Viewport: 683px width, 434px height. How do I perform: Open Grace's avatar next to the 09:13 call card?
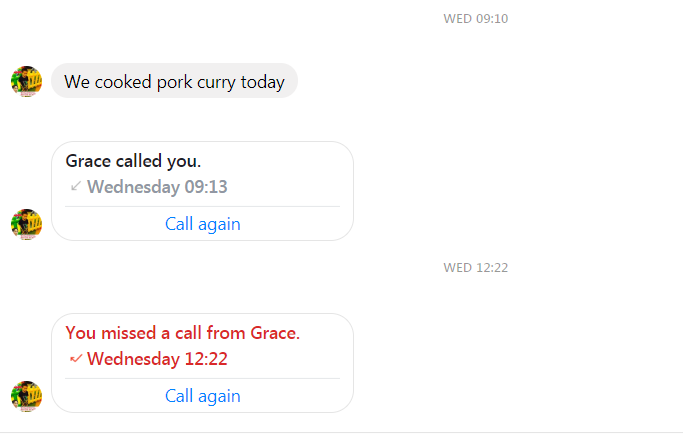pyautogui.click(x=27, y=224)
